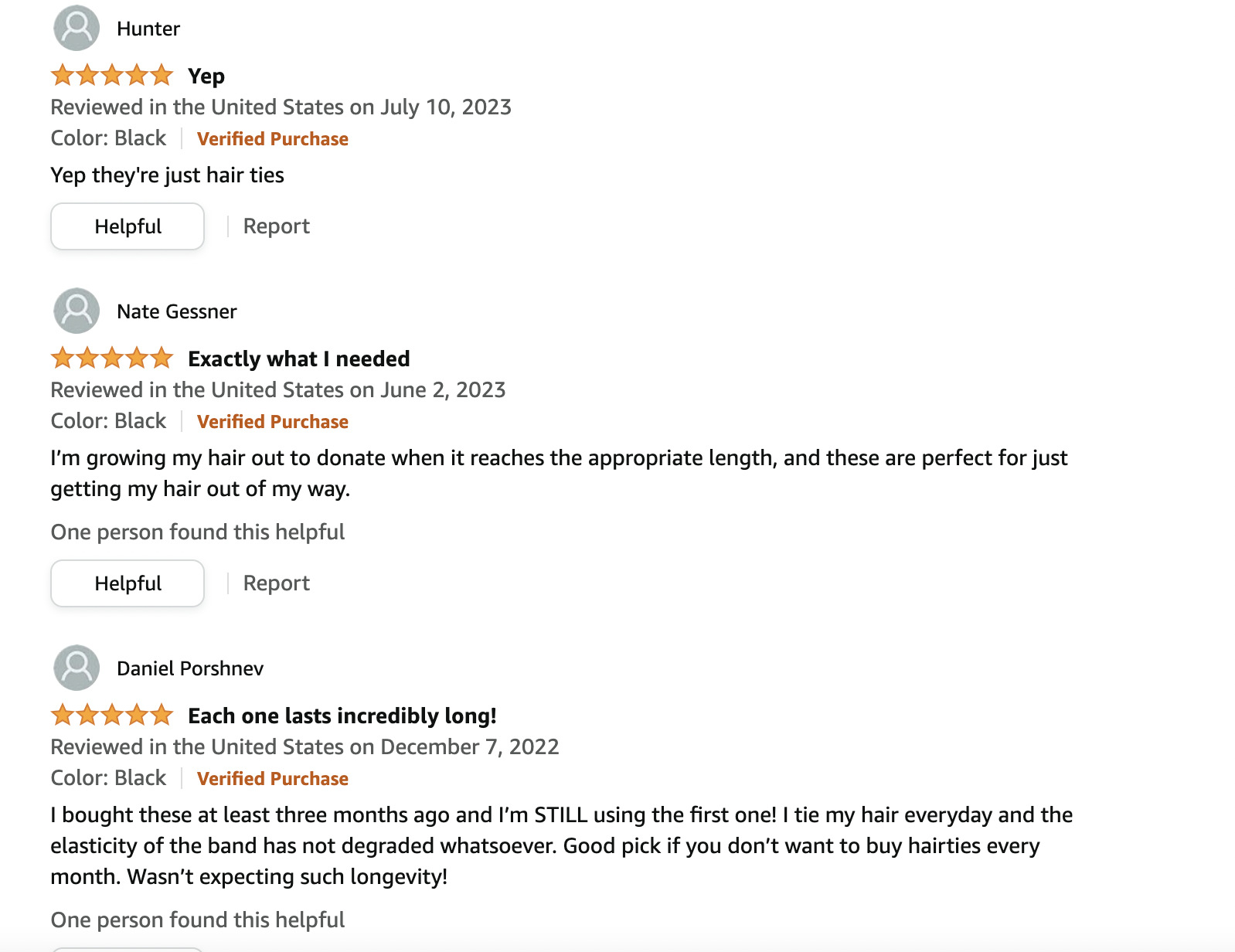Screen dimensions: 1235x952
Task: Open "Each one lasts incredibly long!" review title
Action: click(342, 716)
